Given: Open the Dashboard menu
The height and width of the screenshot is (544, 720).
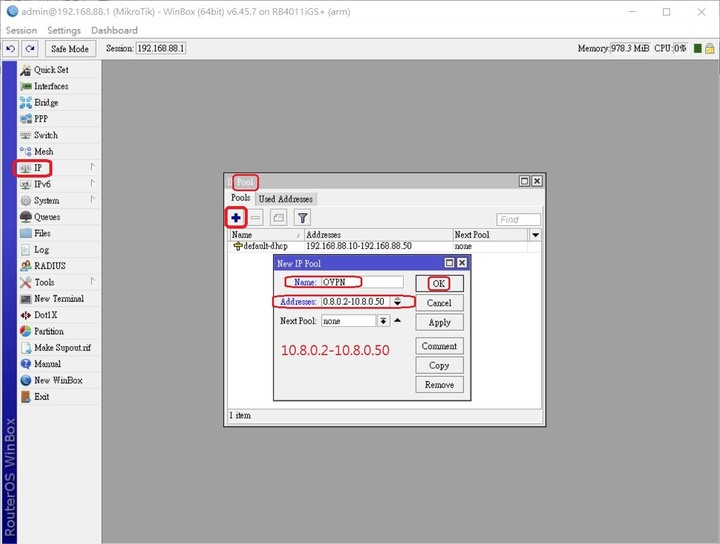Looking at the screenshot, I should click(114, 30).
